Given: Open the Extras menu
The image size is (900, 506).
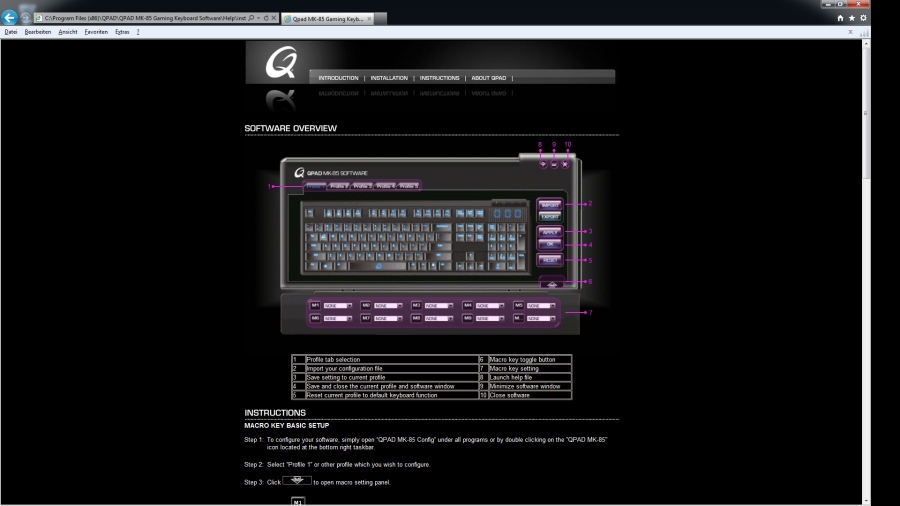Looking at the screenshot, I should [122, 32].
